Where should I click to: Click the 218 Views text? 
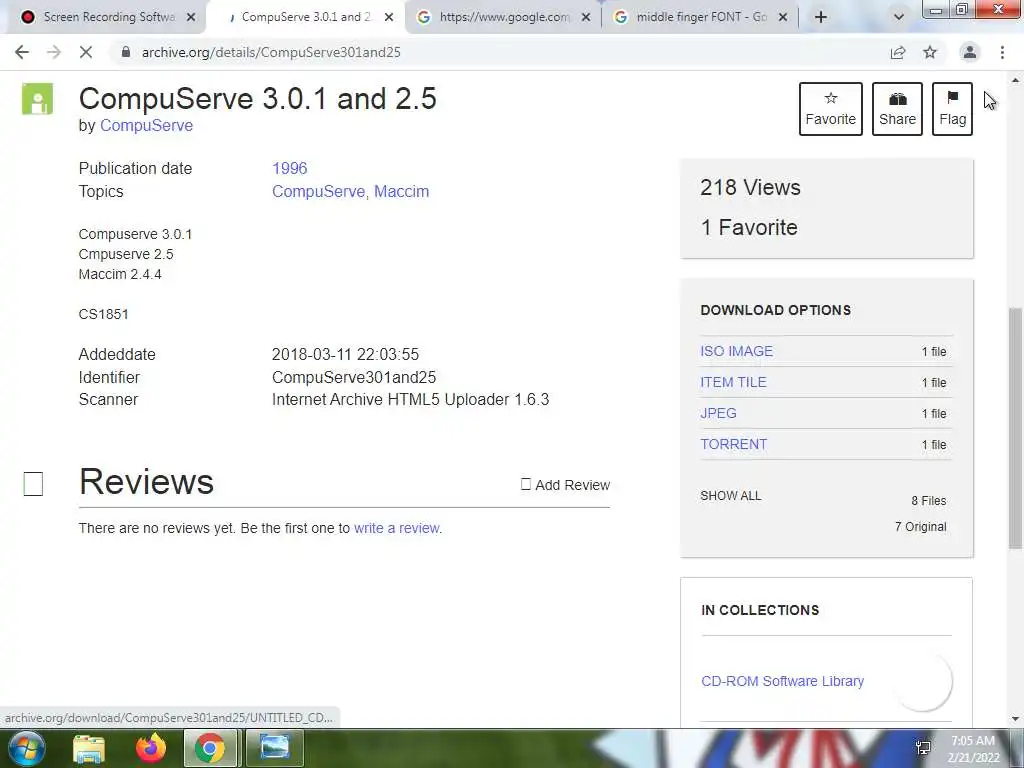pos(750,187)
